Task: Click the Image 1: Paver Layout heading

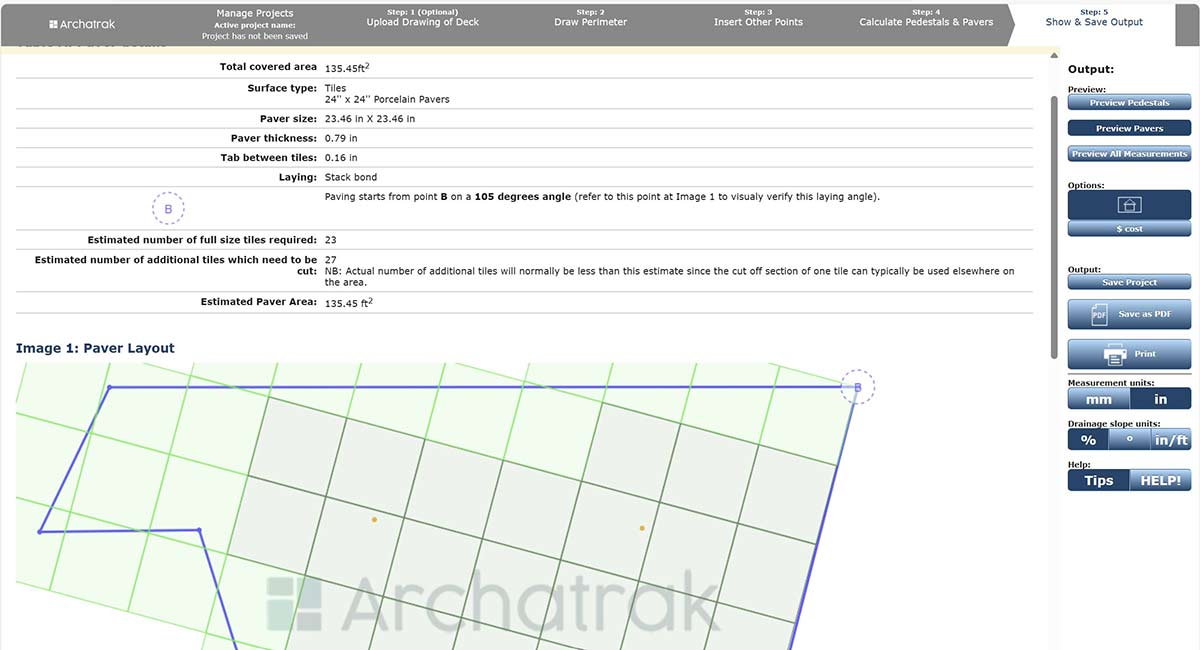Action: point(95,348)
